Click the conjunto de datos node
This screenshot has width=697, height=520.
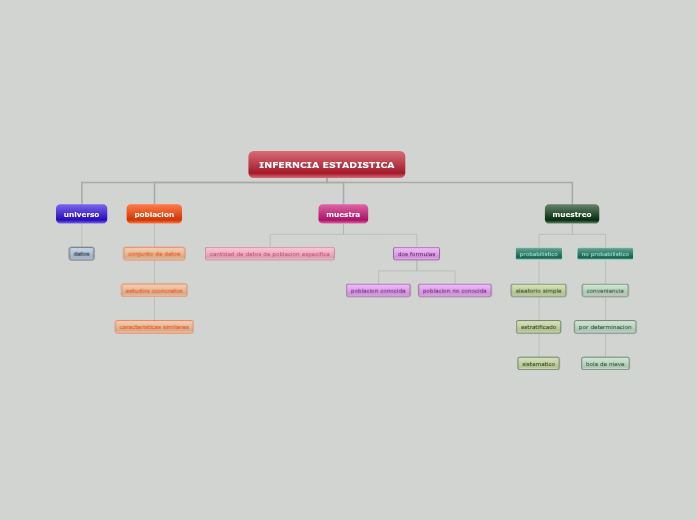[x=154, y=254]
